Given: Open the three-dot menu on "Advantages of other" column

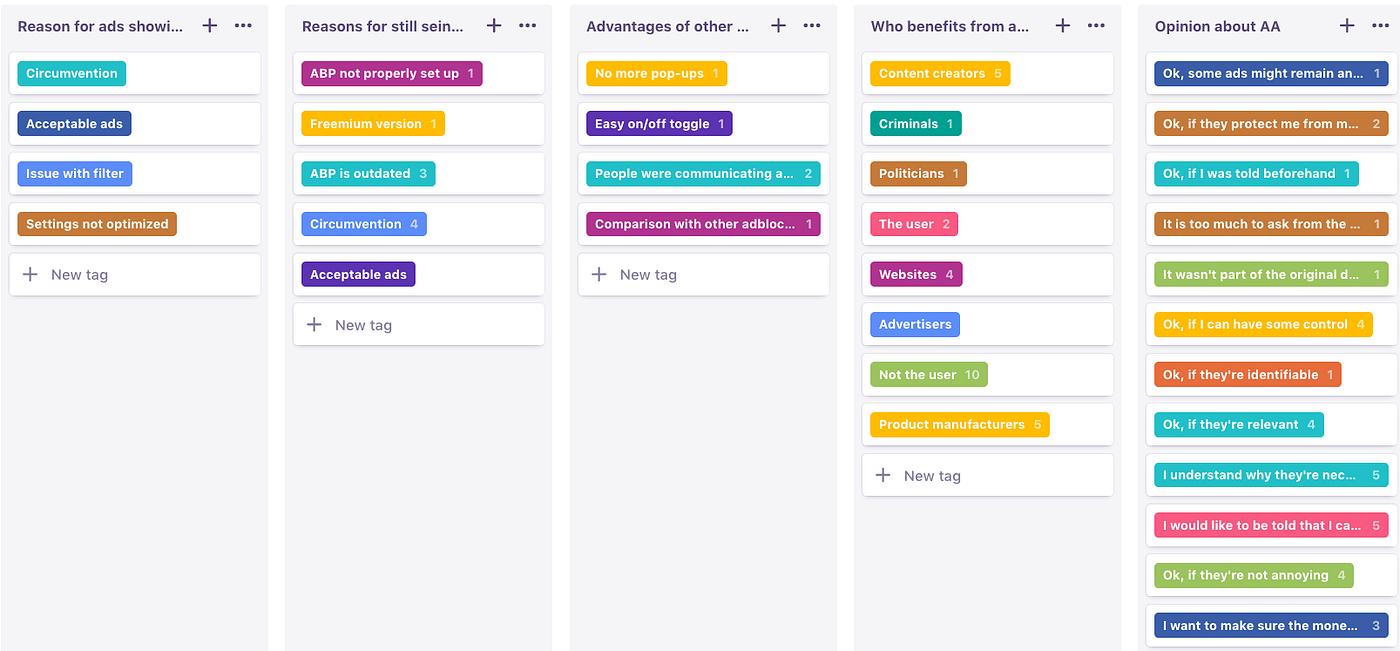Looking at the screenshot, I should [x=812, y=26].
